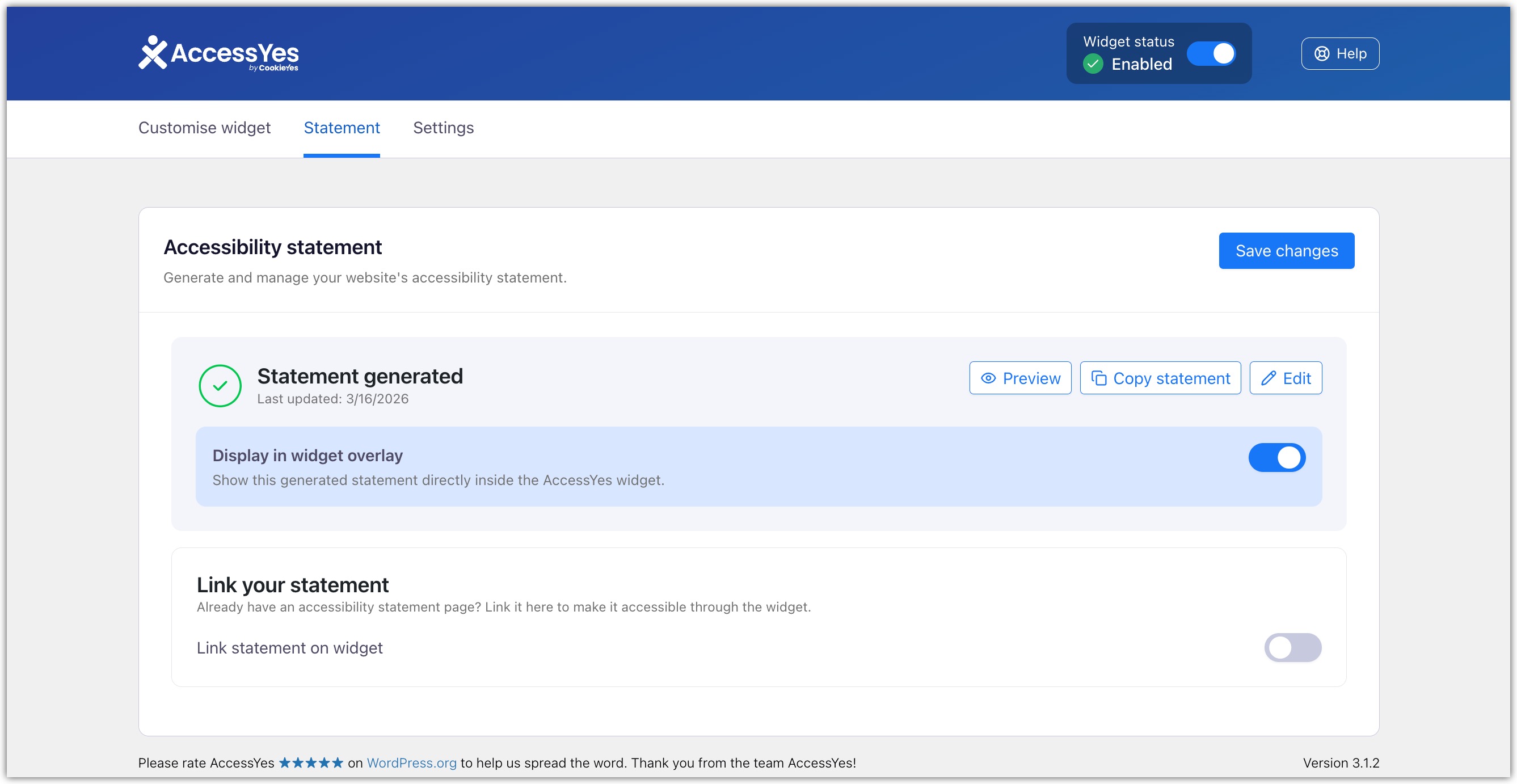
Task: Turn off Display in widget overlay
Action: pos(1276,457)
